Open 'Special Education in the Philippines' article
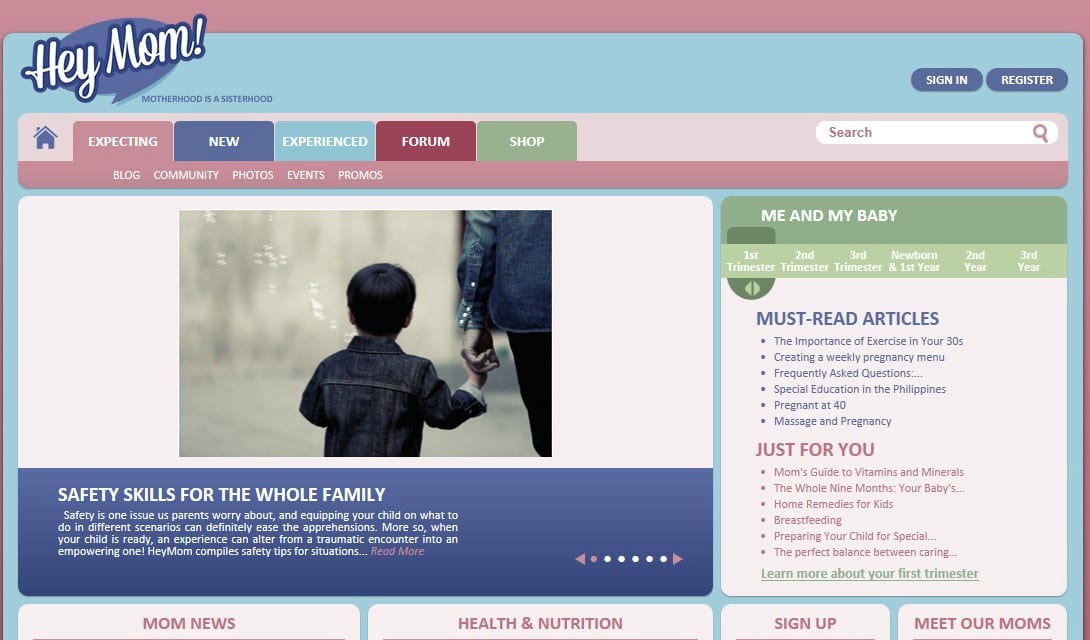Screen dimensions: 1090x640 860,389
